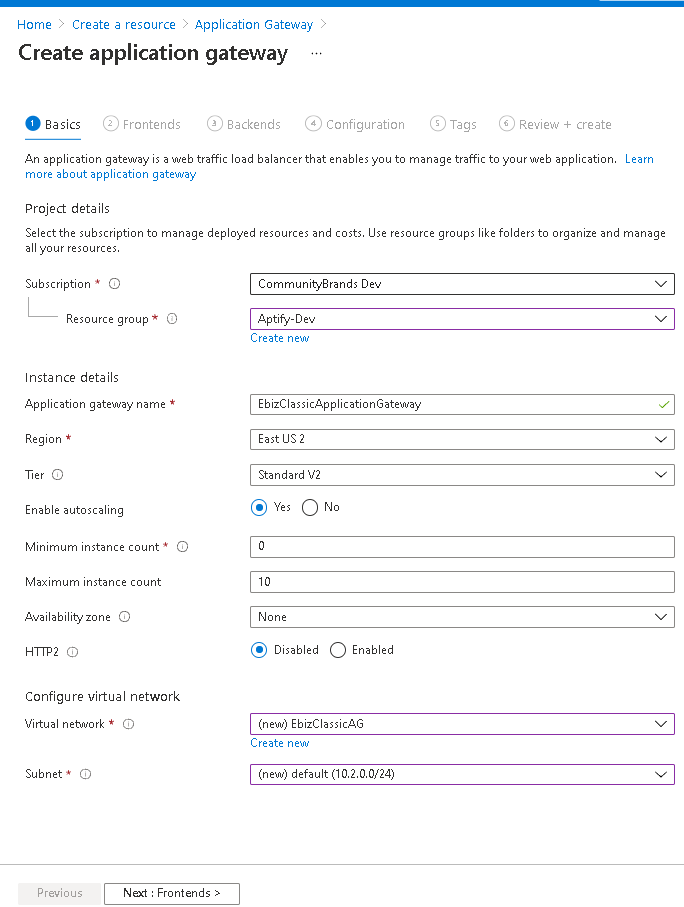Click the Next: Frontends button
The height and width of the screenshot is (907, 684).
point(171,893)
